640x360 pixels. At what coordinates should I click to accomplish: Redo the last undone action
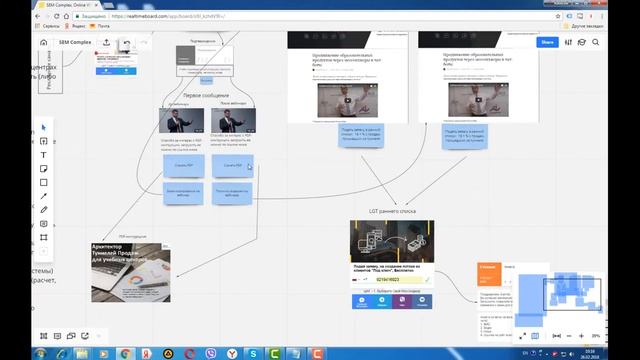tap(144, 42)
